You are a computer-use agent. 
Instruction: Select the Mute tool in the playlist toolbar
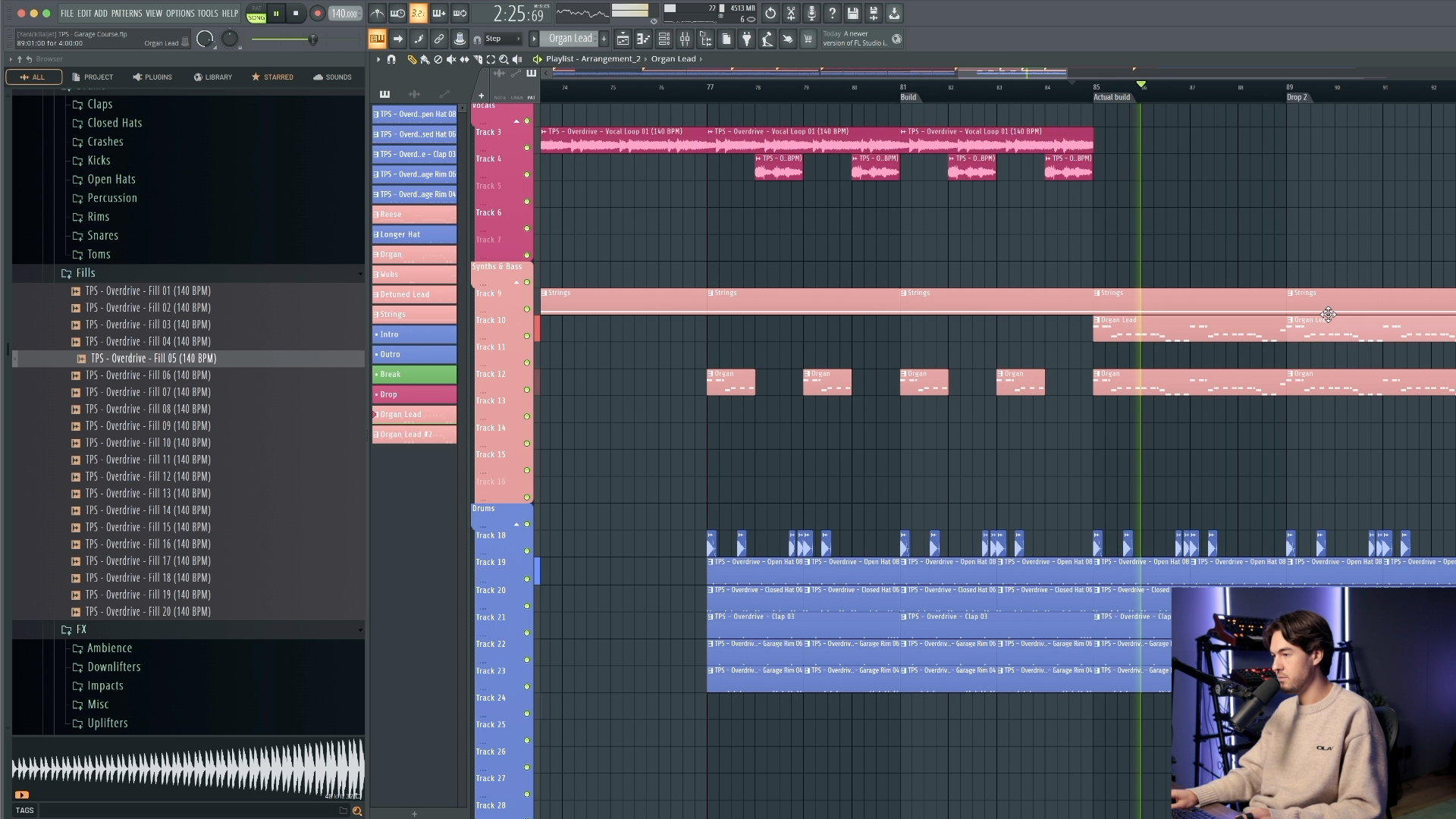pos(450,58)
